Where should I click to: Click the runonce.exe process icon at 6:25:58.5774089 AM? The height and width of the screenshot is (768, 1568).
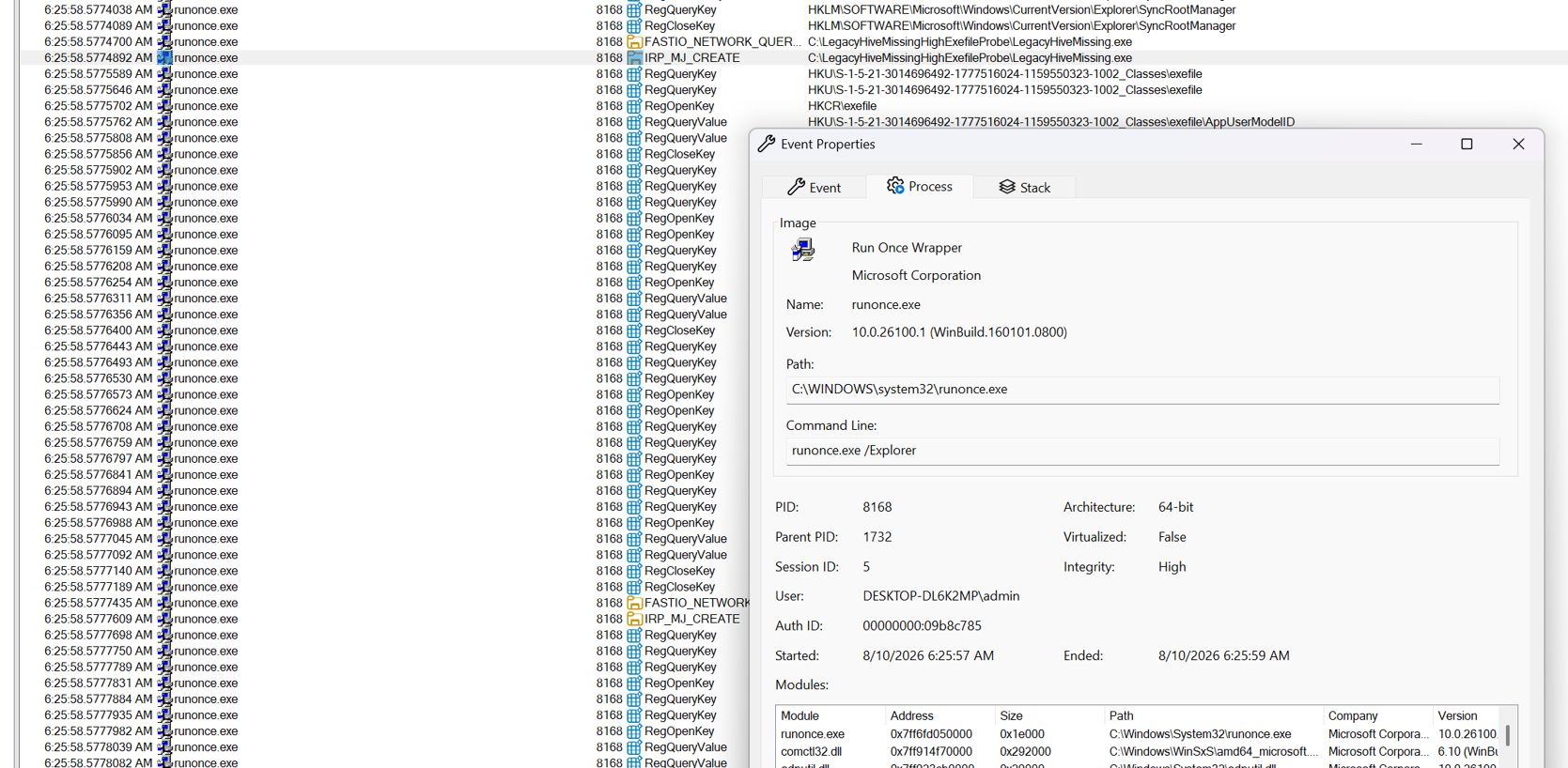164,25
